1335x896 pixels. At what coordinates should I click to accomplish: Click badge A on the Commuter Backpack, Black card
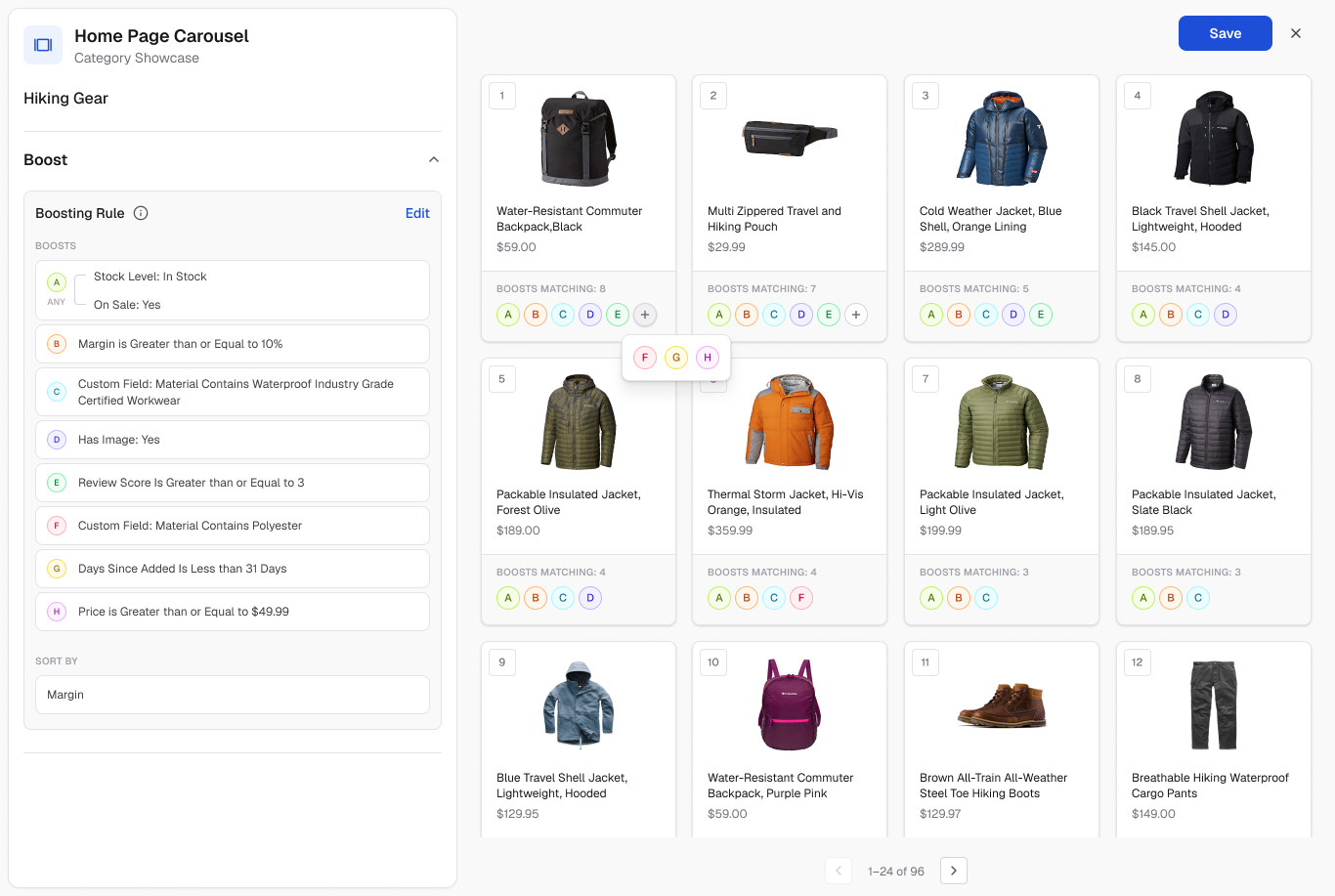[x=508, y=315]
